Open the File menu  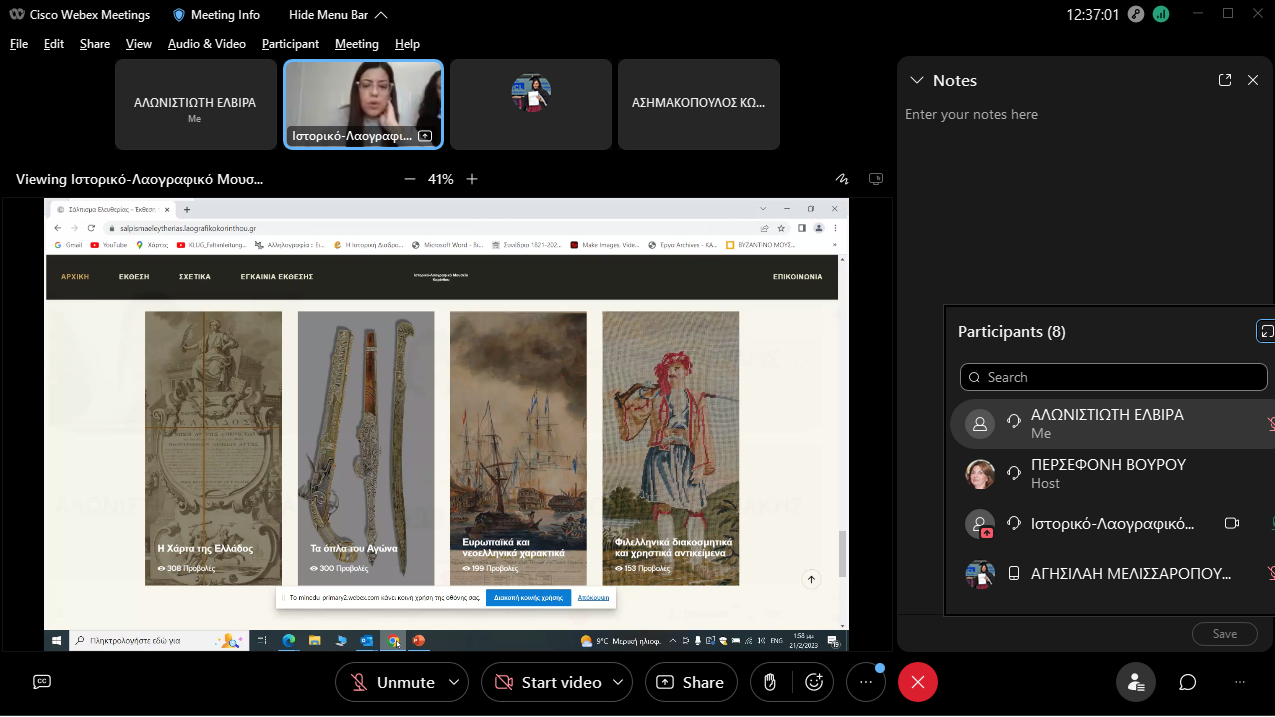click(19, 44)
